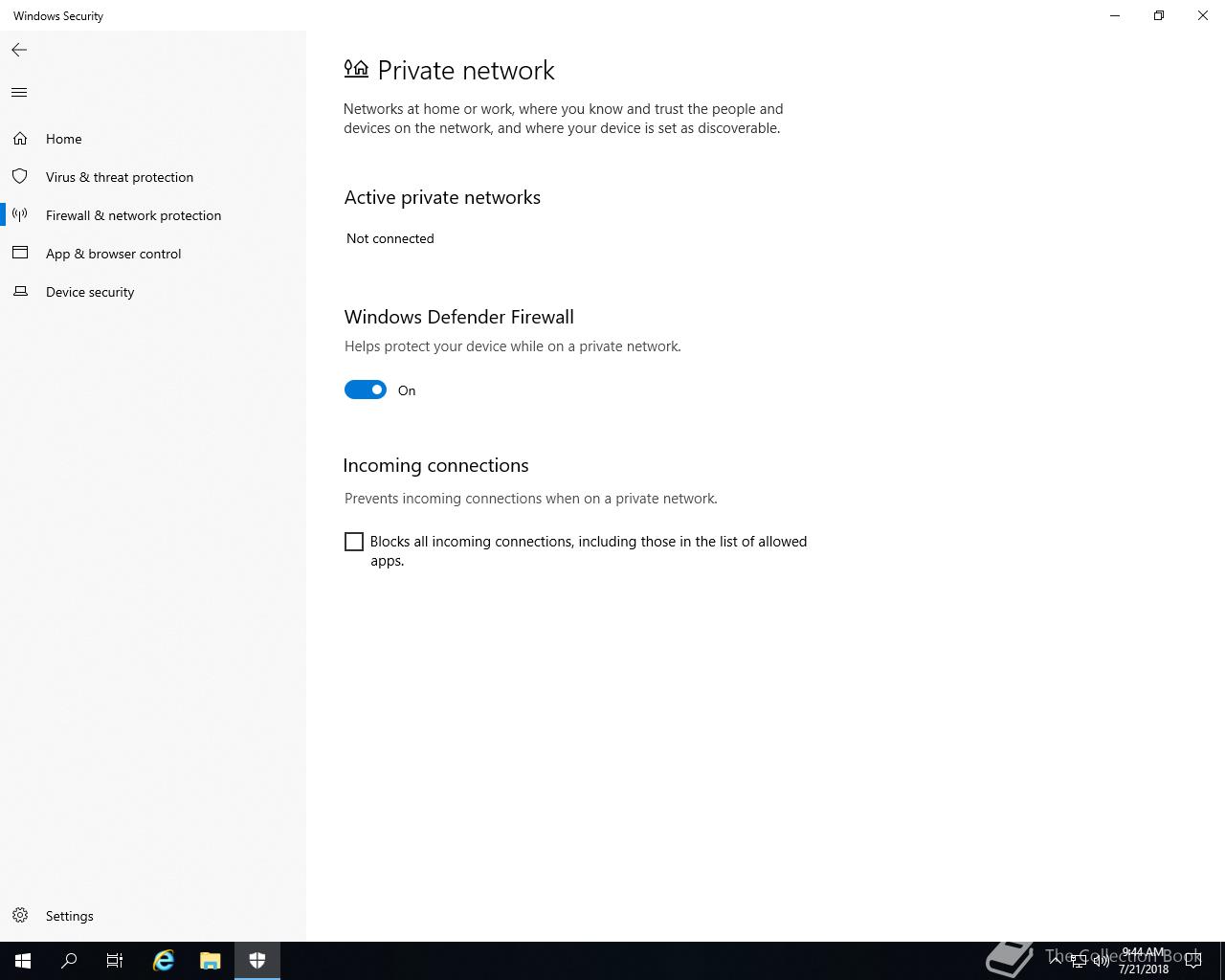Check the block all incoming connections box
1225x980 pixels.
point(354,542)
